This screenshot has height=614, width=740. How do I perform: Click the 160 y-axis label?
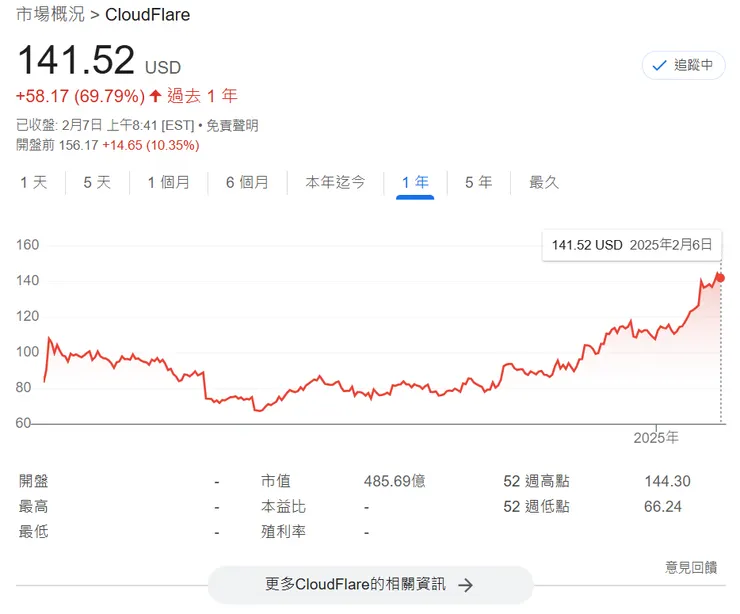point(27,244)
